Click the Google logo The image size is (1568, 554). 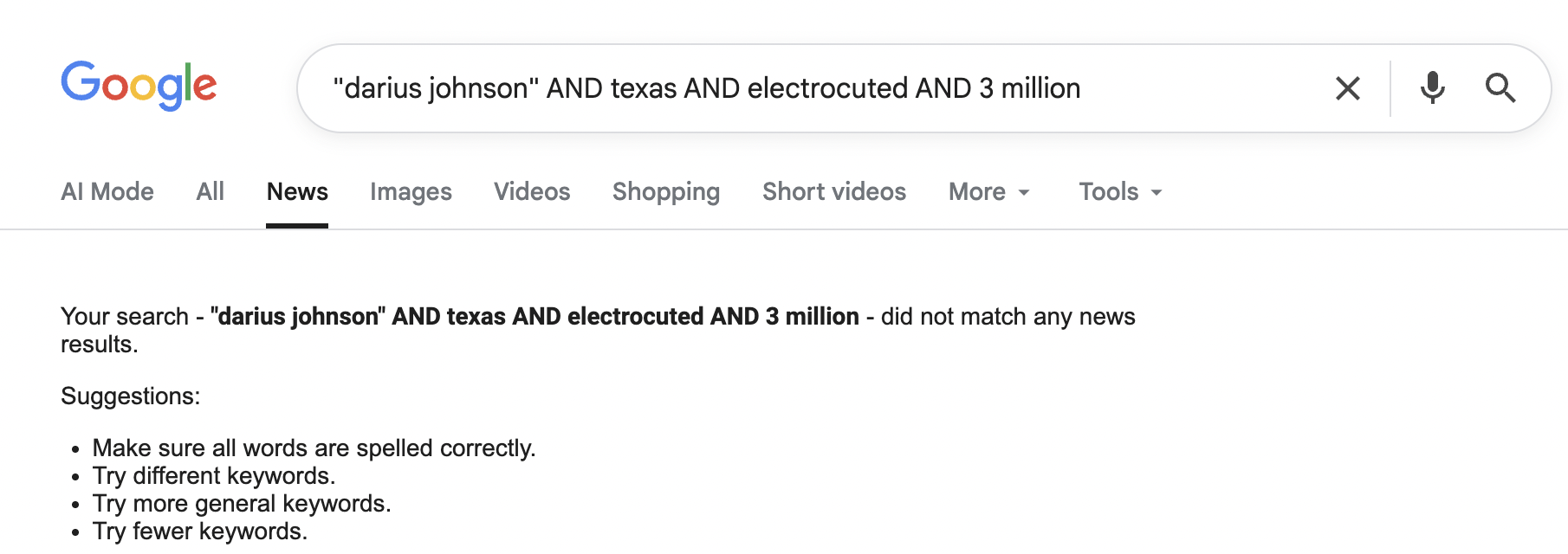(139, 86)
